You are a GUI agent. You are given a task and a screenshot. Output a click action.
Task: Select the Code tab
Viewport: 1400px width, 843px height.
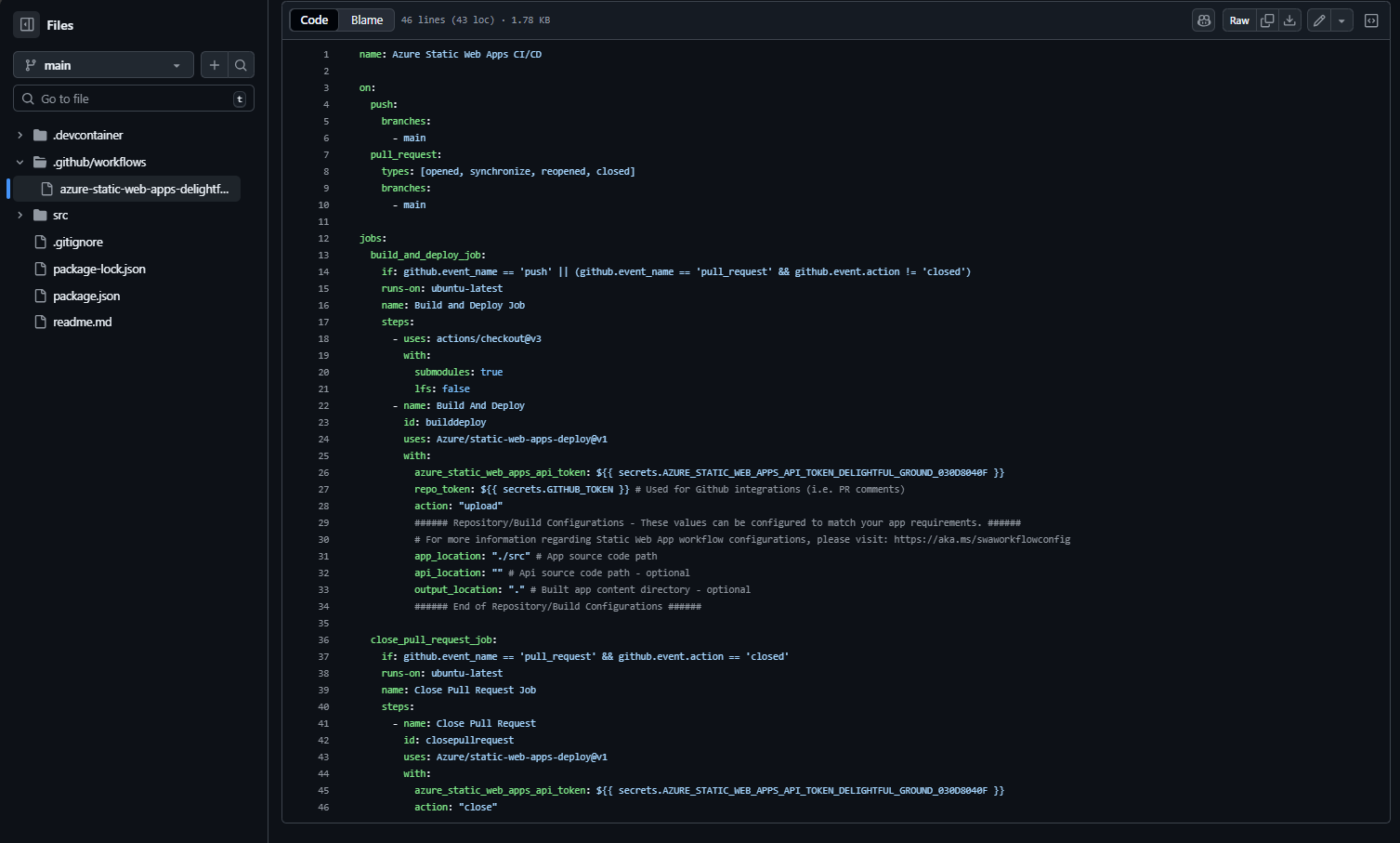click(314, 20)
